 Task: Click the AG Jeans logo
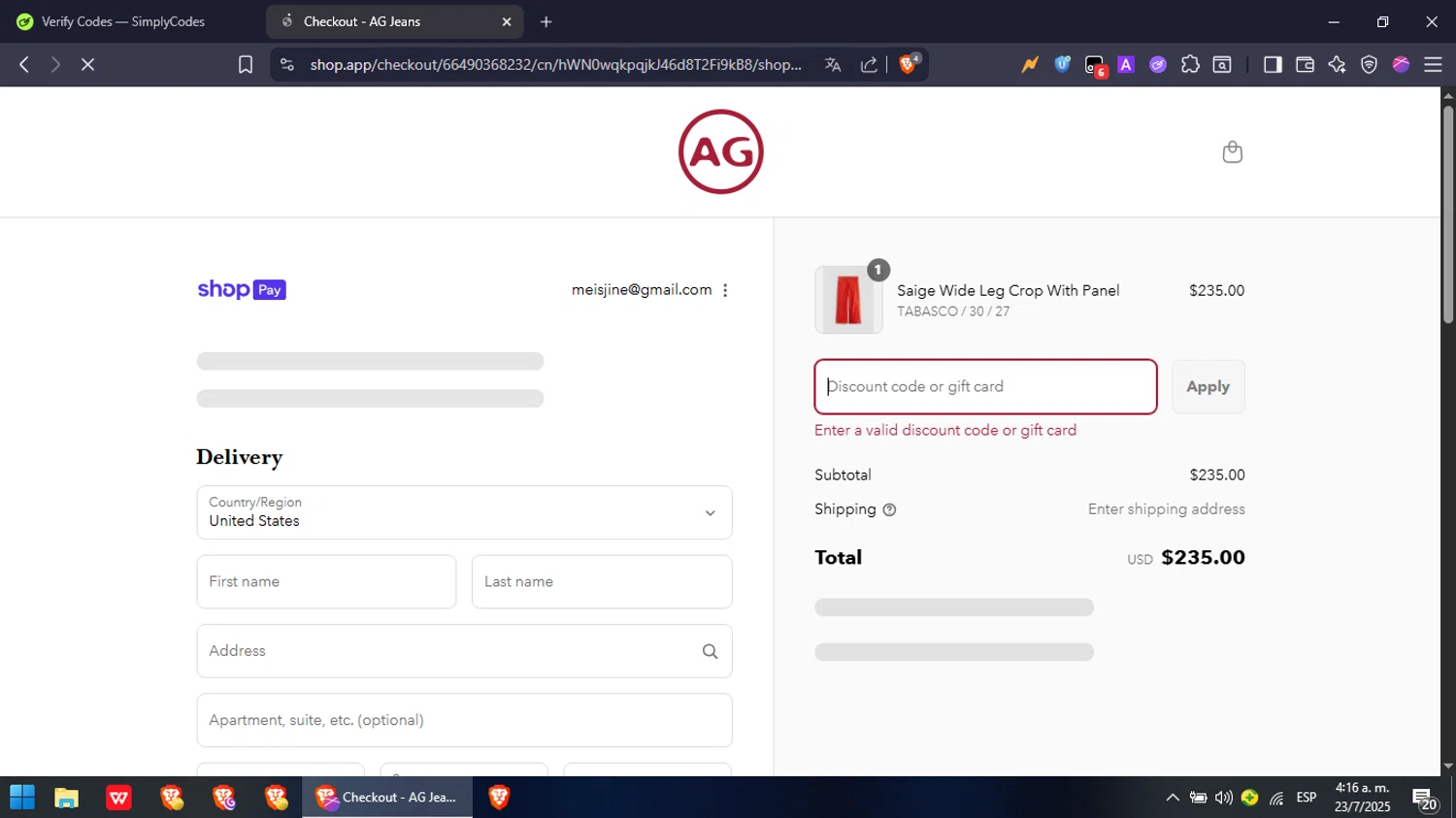tap(720, 151)
